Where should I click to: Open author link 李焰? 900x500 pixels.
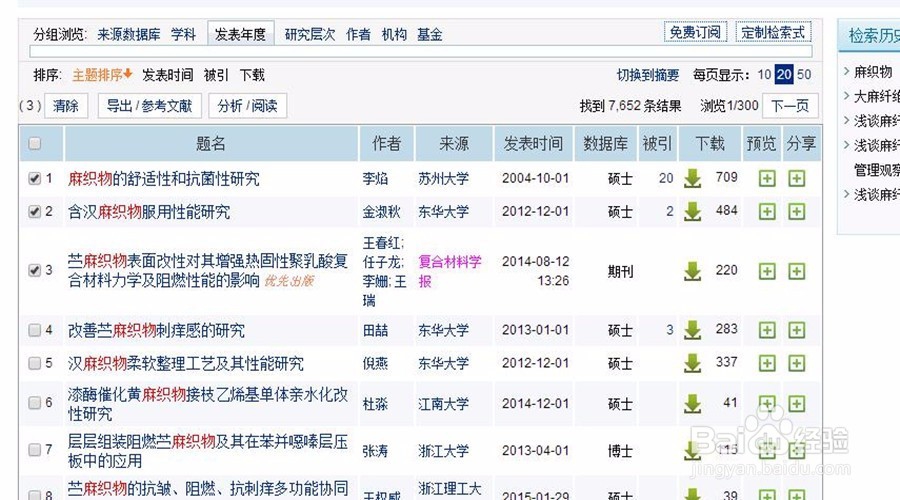point(375,179)
